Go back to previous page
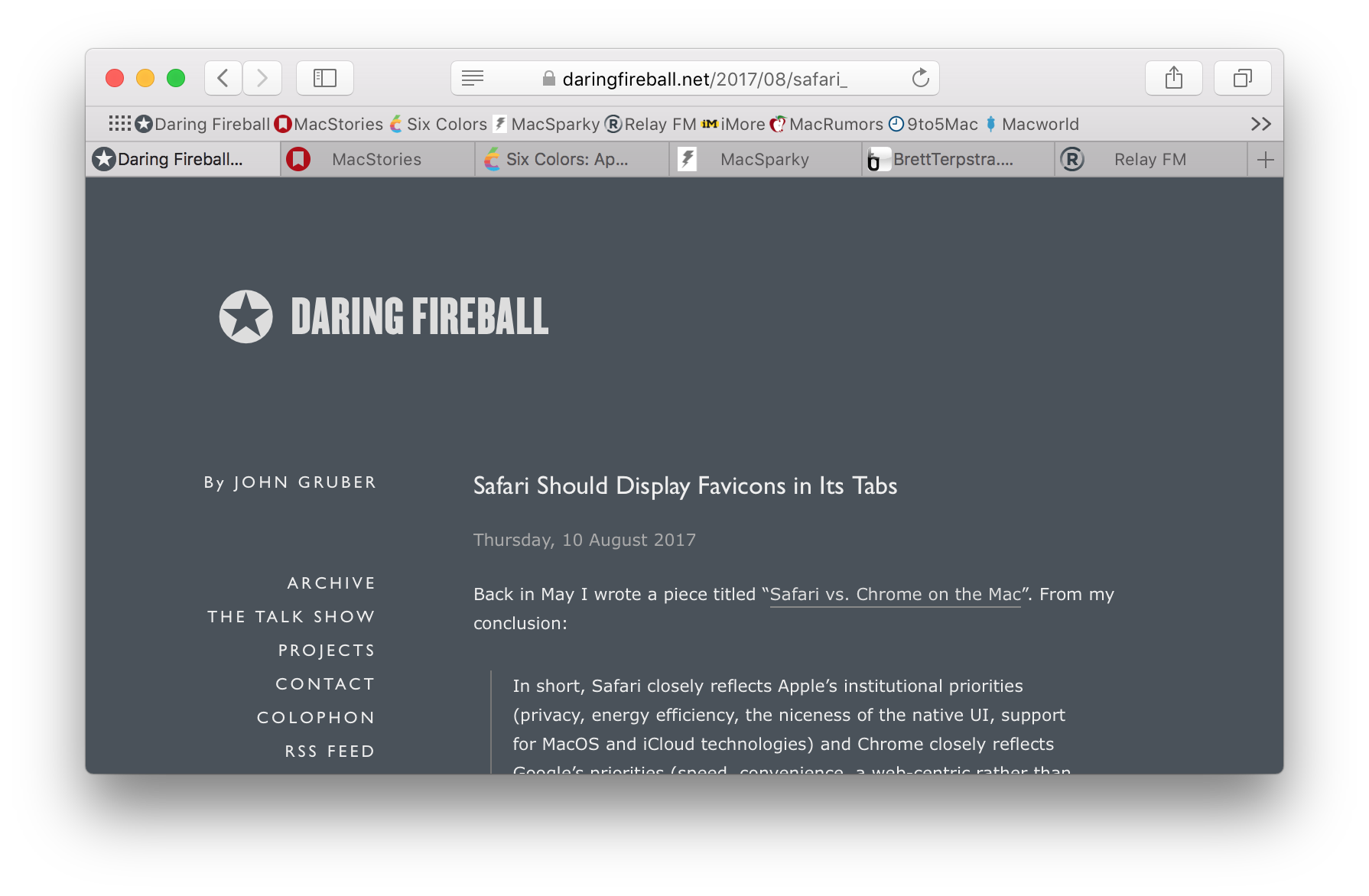The image size is (1369, 896). [x=223, y=78]
